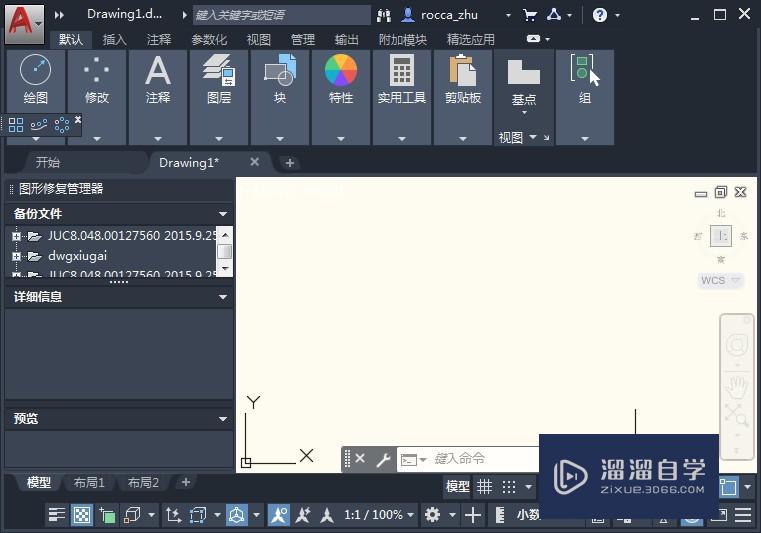Toggle the drawing grid display
761x533 pixels.
click(x=484, y=486)
